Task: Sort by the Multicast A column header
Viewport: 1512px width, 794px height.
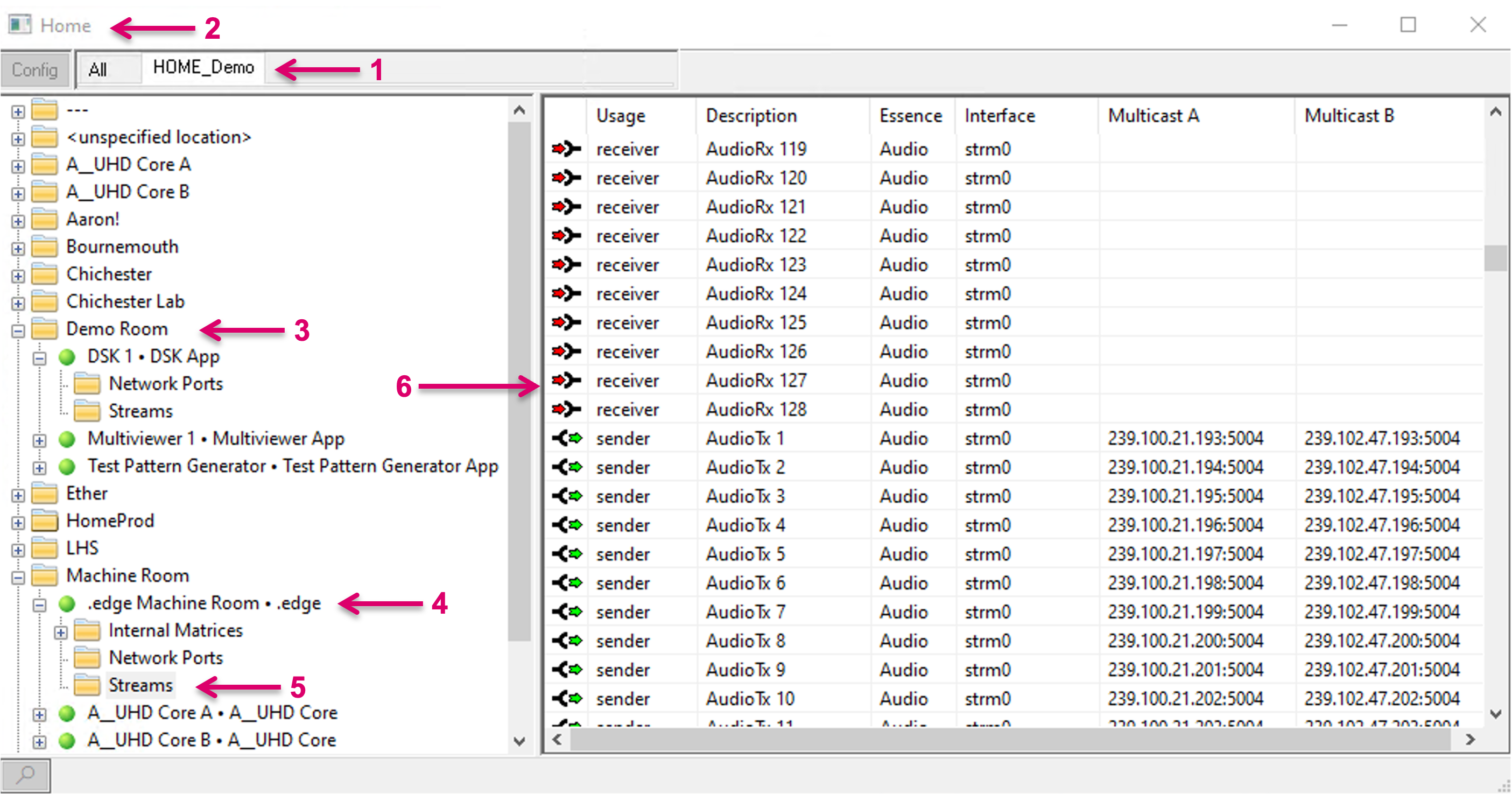Action: pyautogui.click(x=1153, y=116)
